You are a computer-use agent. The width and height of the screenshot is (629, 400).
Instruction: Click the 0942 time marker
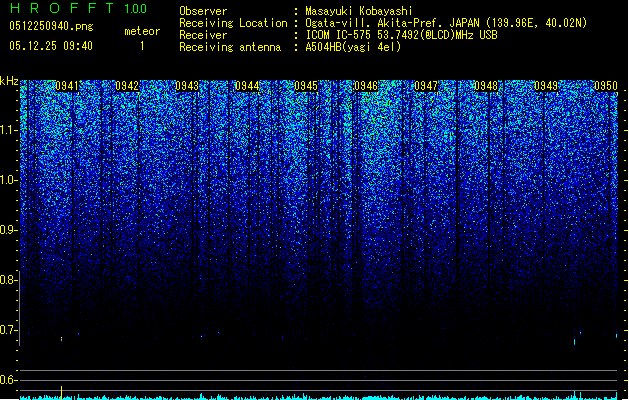click(x=127, y=86)
